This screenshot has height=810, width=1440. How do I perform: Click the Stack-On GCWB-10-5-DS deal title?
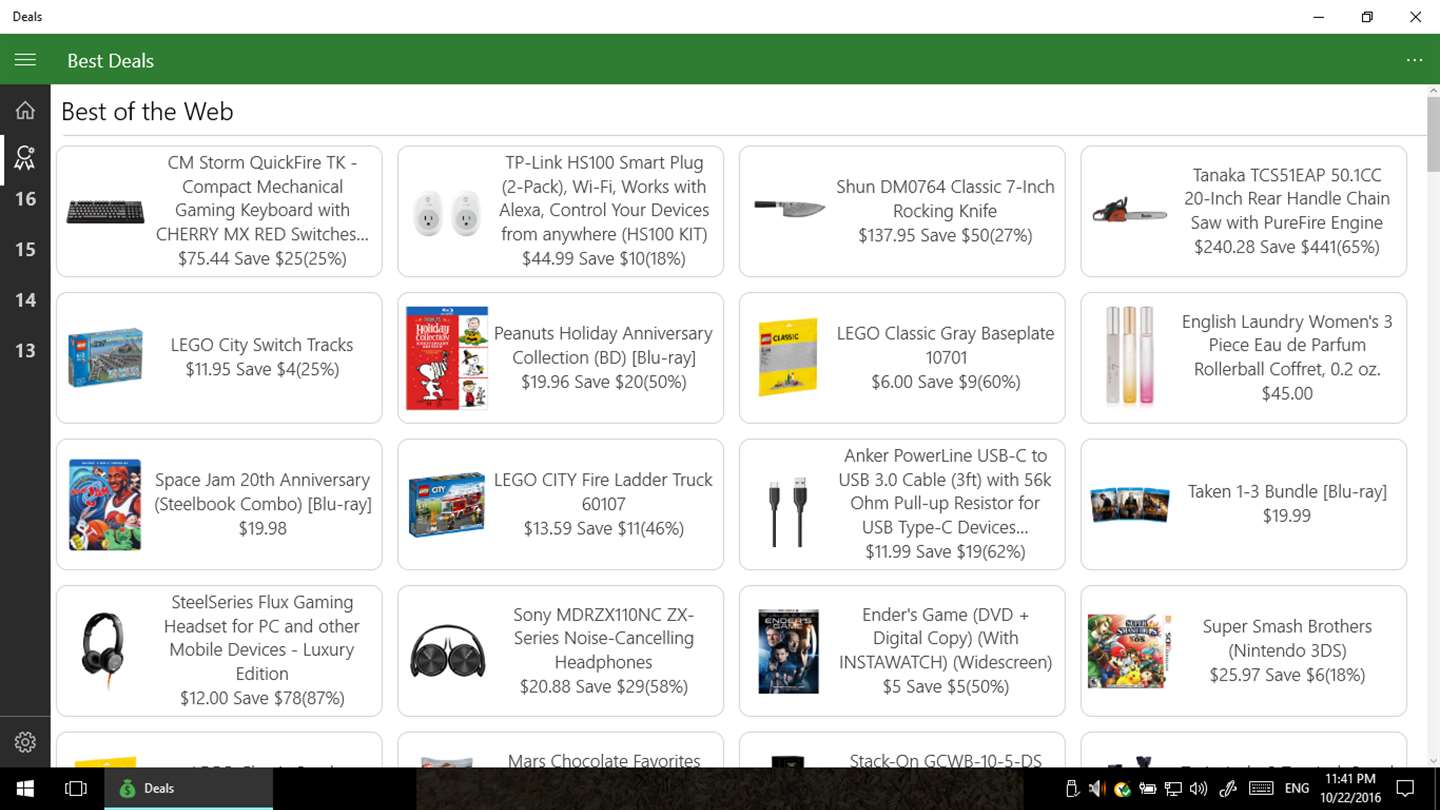945,760
